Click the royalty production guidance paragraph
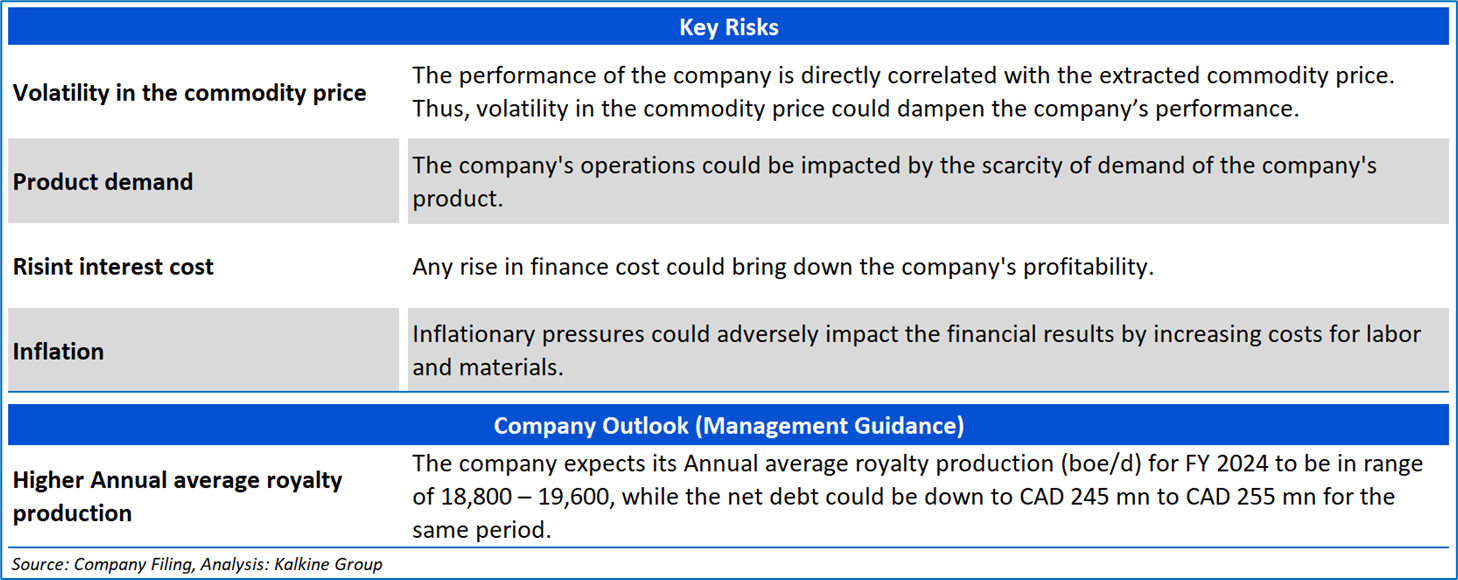Viewport: 1458px width, 580px height. click(917, 497)
